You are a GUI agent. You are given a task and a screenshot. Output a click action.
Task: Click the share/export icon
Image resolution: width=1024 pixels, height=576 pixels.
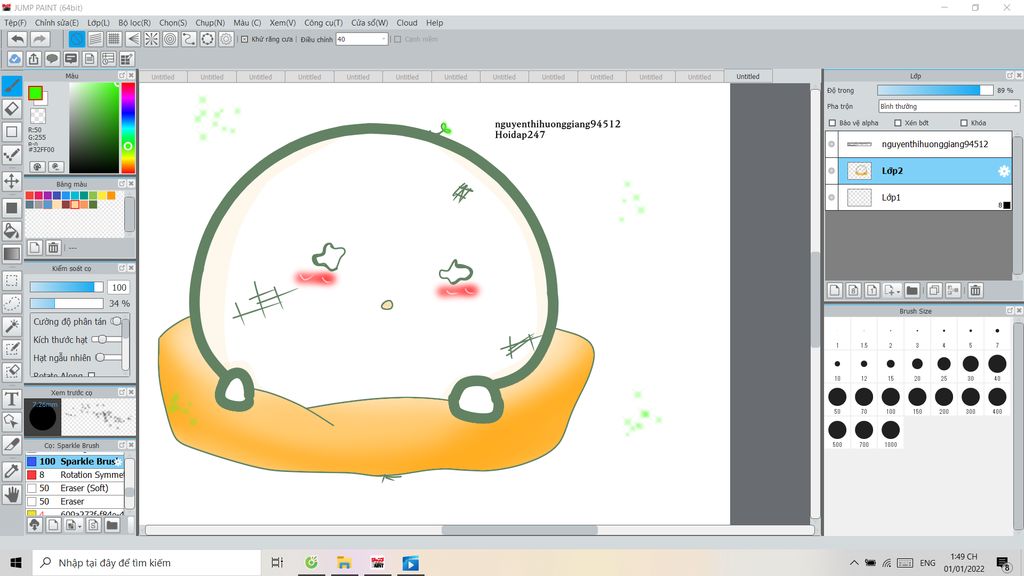click(33, 59)
